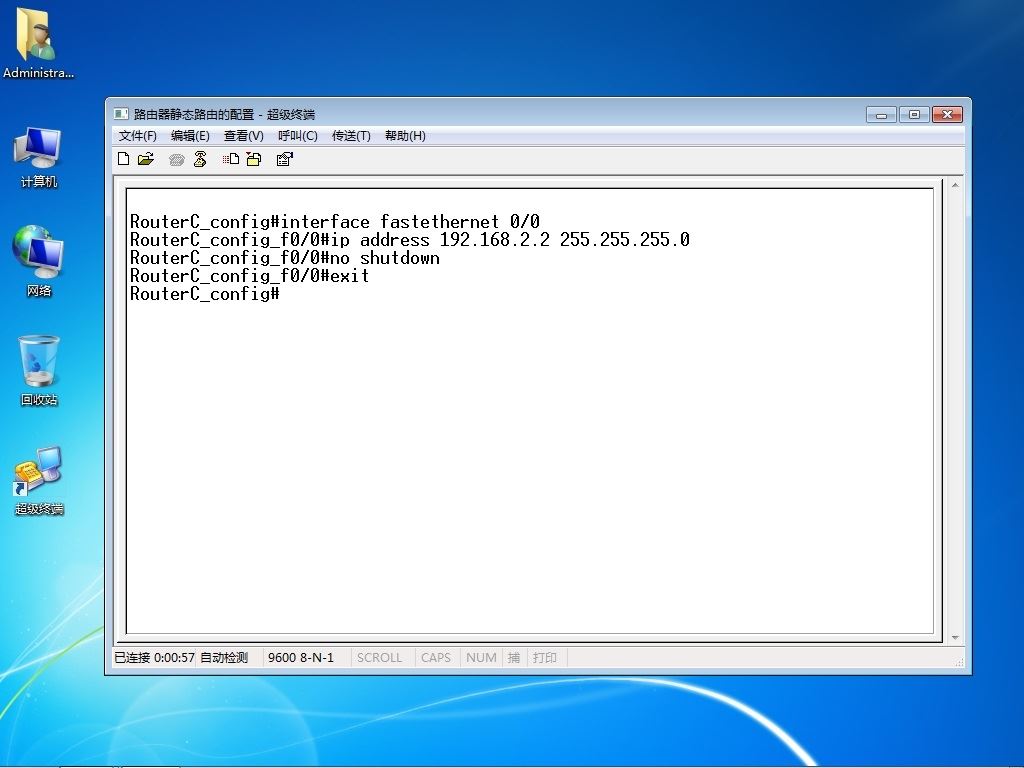Click the last 'RouterC_config#' prompt

pos(205,294)
